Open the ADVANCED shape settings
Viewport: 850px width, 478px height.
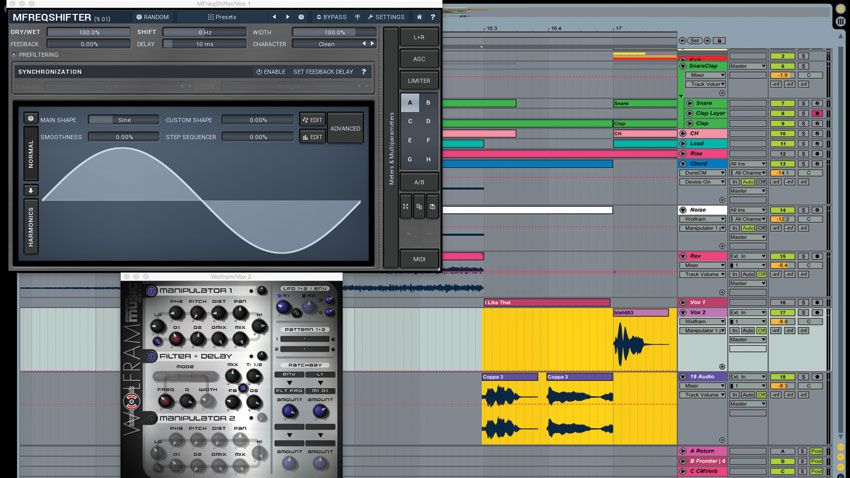click(345, 128)
